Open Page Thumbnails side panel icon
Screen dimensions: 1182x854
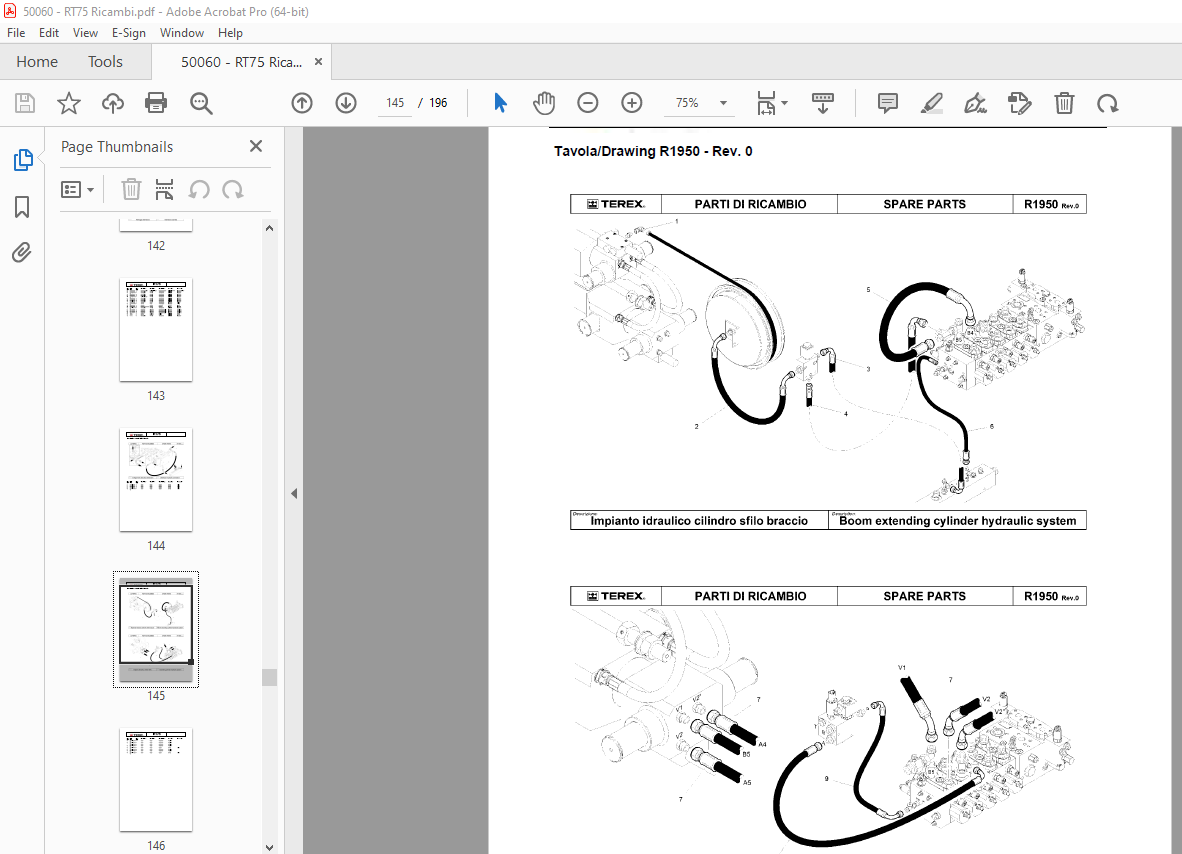click(x=23, y=160)
